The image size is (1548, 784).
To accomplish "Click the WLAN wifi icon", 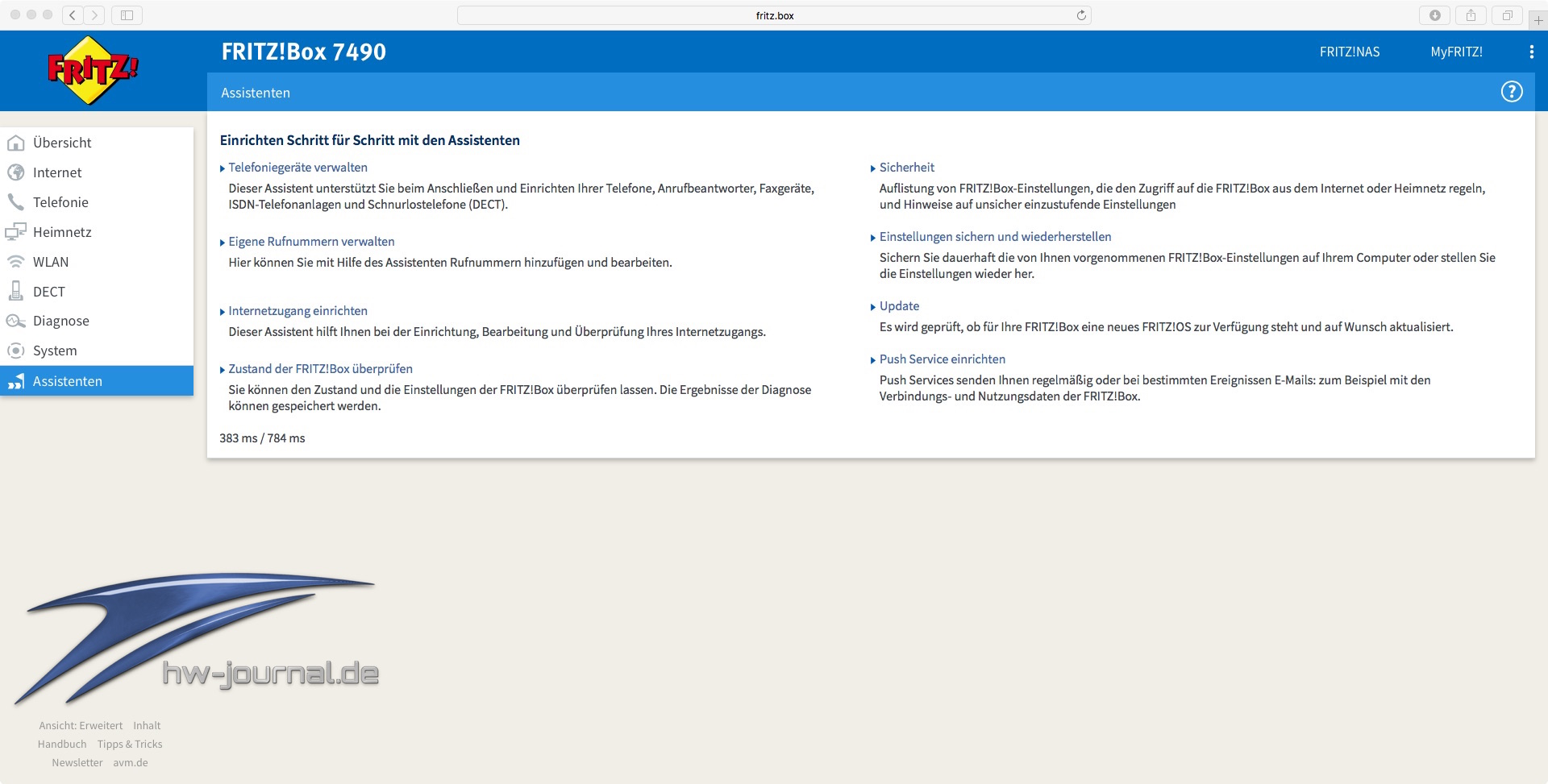I will (16, 262).
